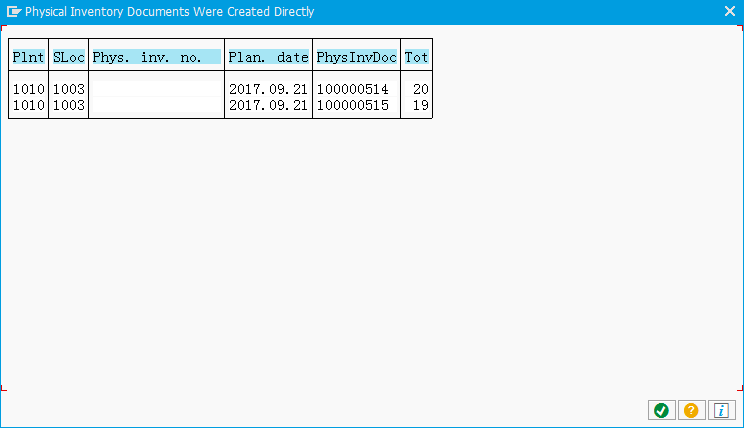
Task: Click the PhysInvDoc column header
Action: (x=356, y=57)
